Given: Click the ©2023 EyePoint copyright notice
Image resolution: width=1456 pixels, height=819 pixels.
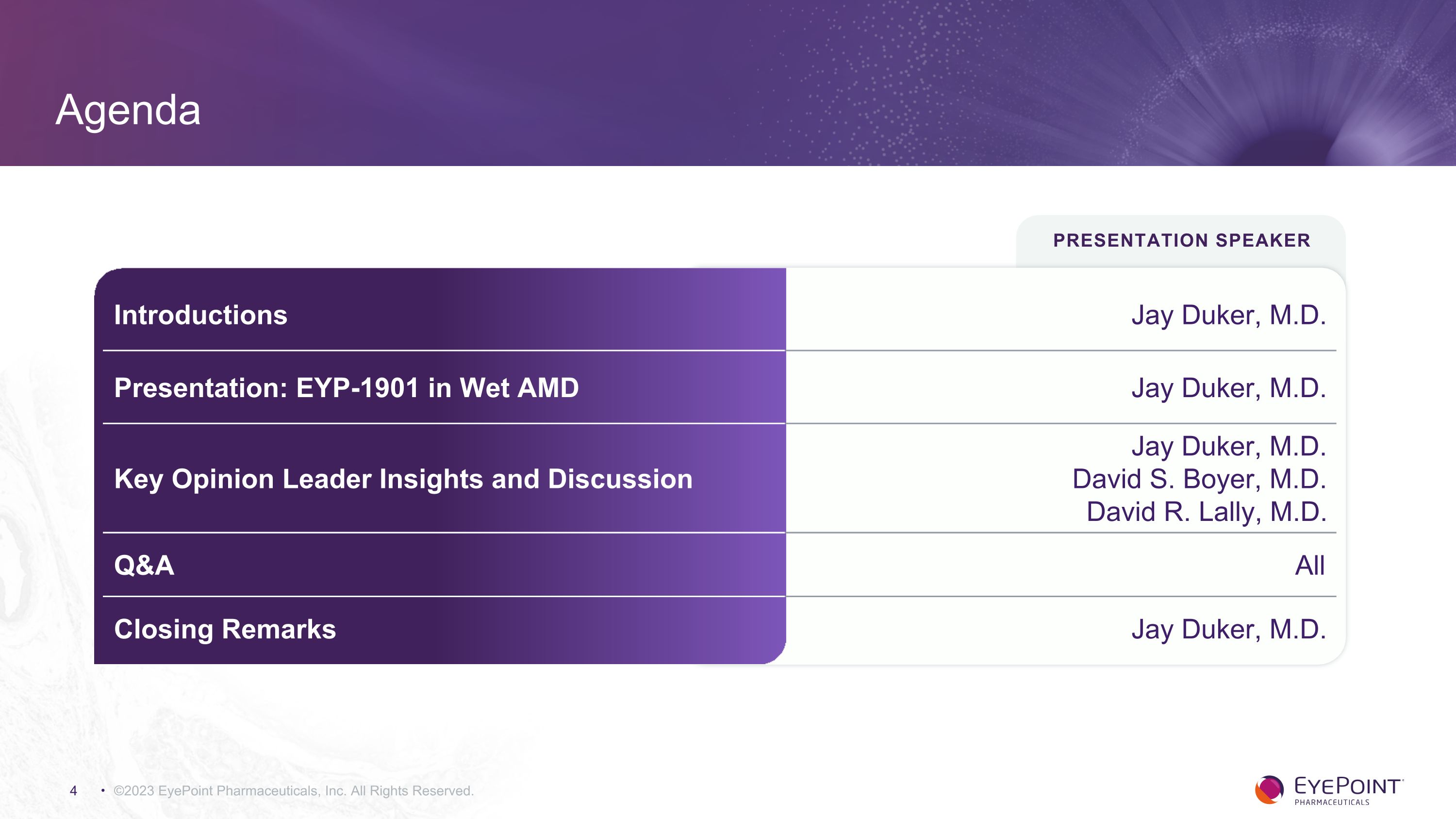Looking at the screenshot, I should 293,791.
